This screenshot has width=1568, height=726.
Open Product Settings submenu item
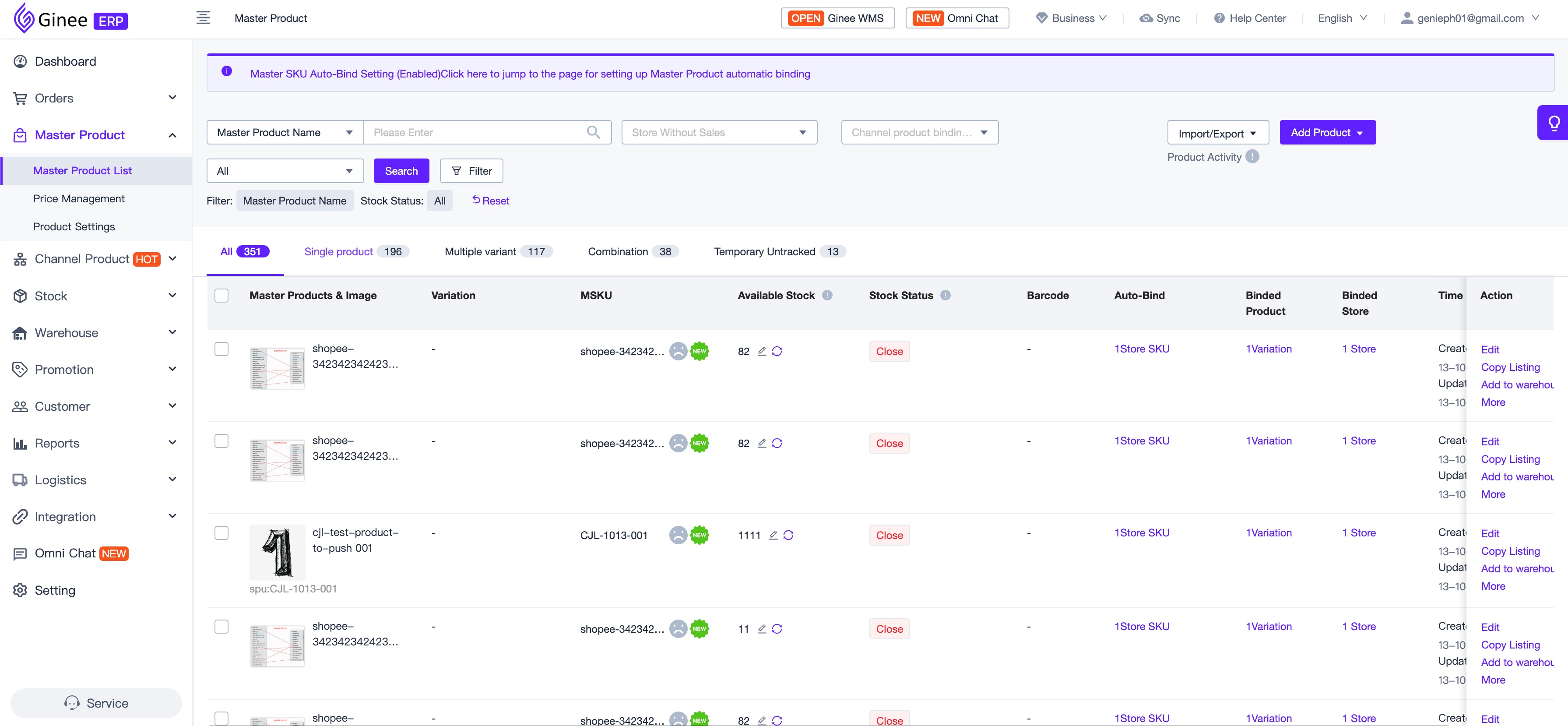(74, 226)
